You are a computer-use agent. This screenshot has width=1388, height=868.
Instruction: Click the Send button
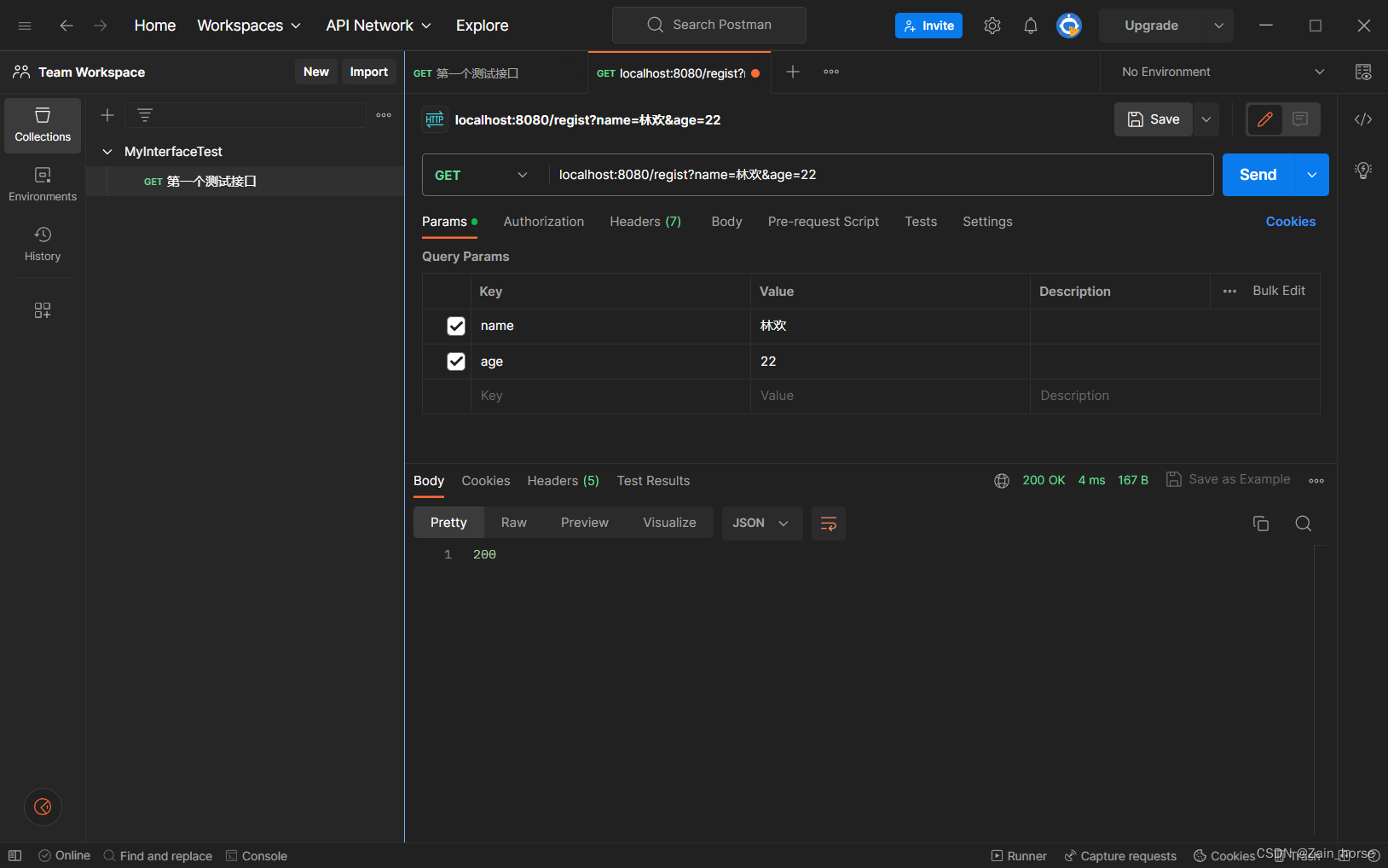click(x=1258, y=175)
